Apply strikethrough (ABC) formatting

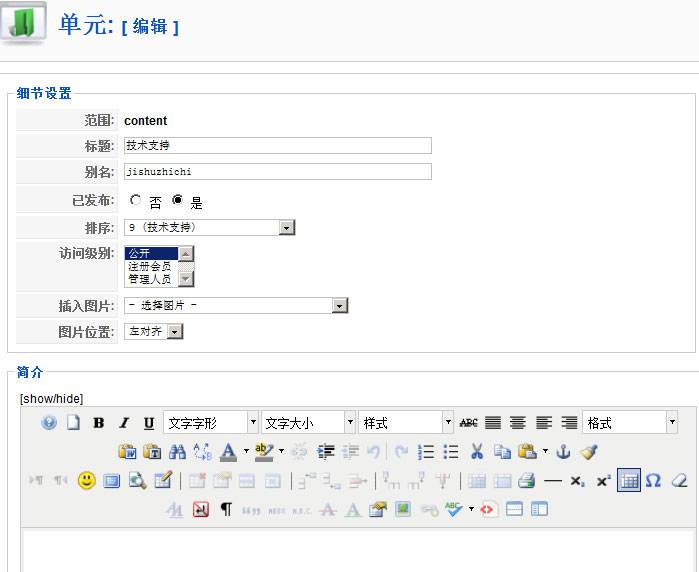468,423
